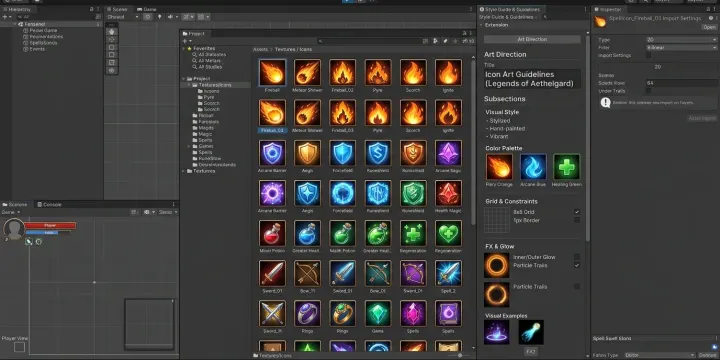Viewport: 720px width, 360px height.
Task: Select the Magic folder in Project tree
Action: pos(205,134)
